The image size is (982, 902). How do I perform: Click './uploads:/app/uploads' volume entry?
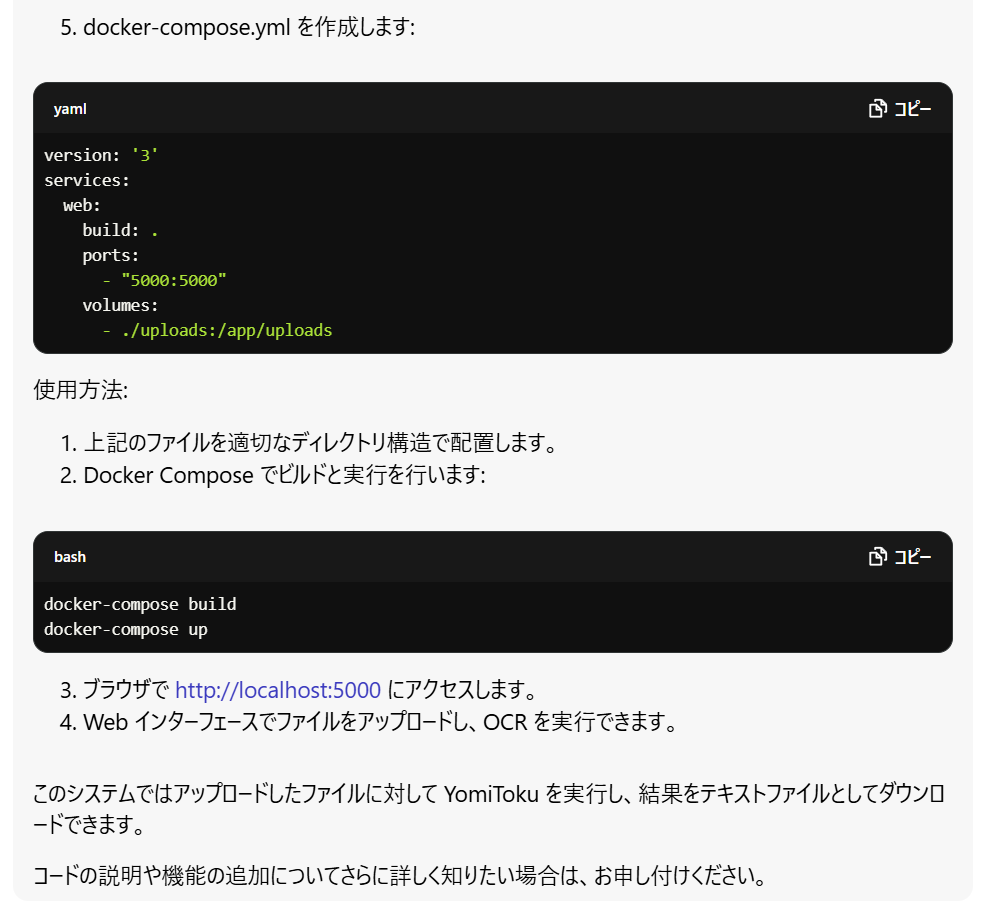[x=227, y=330]
